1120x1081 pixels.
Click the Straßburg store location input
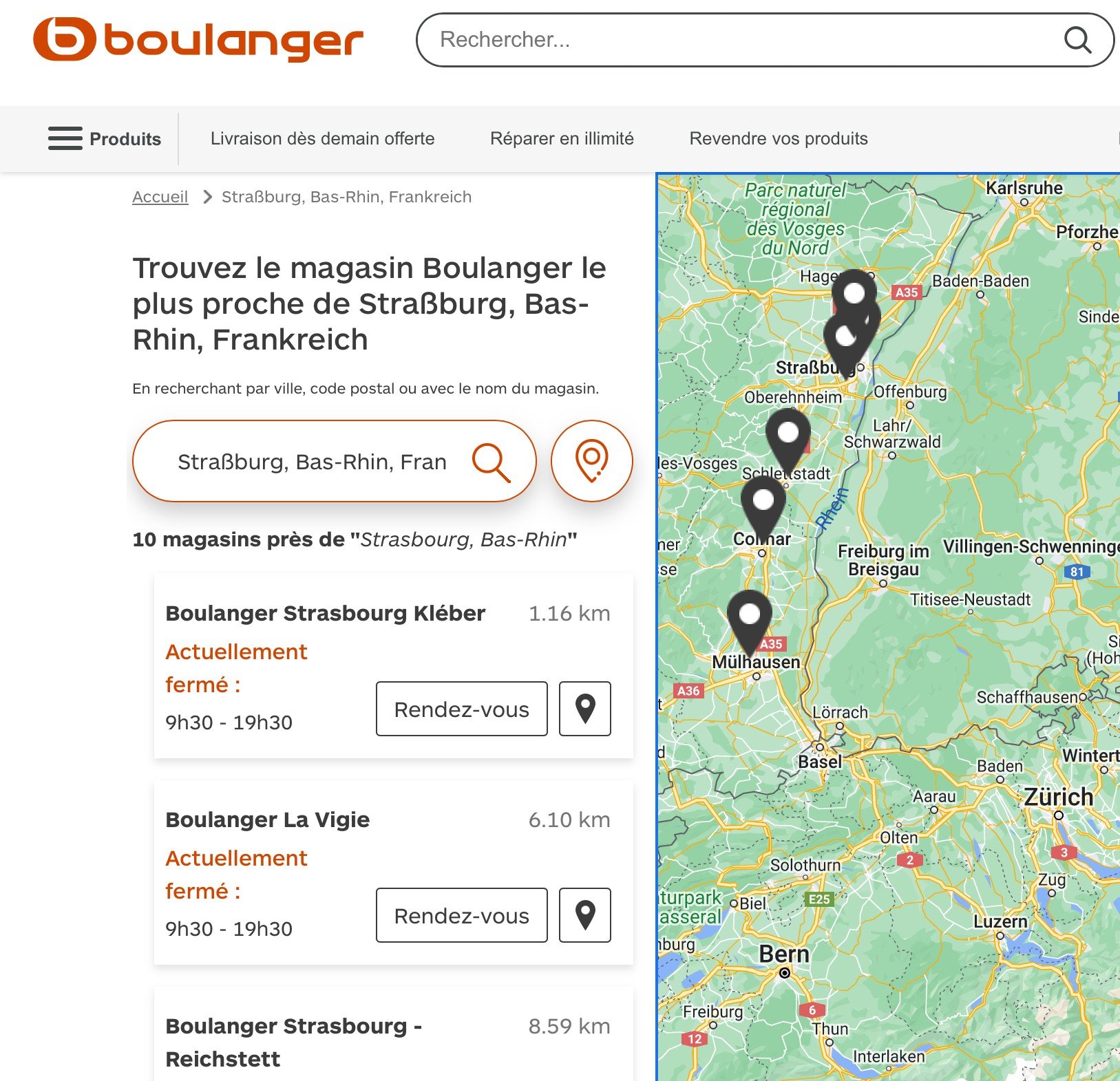tap(312, 462)
